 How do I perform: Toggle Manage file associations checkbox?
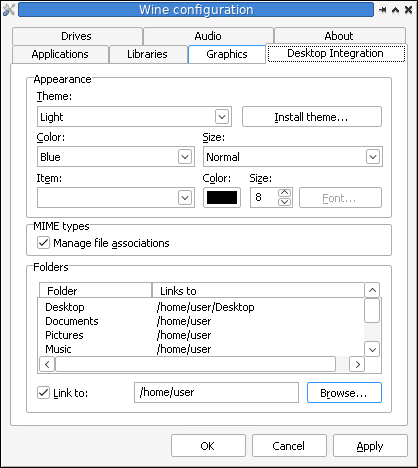tap(43, 243)
